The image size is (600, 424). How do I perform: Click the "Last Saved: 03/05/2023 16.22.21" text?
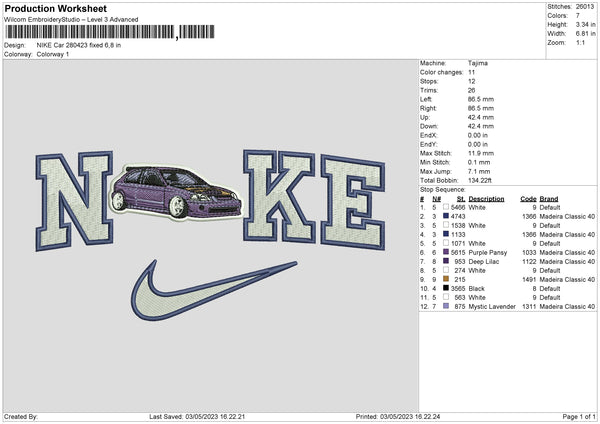[x=197, y=417]
